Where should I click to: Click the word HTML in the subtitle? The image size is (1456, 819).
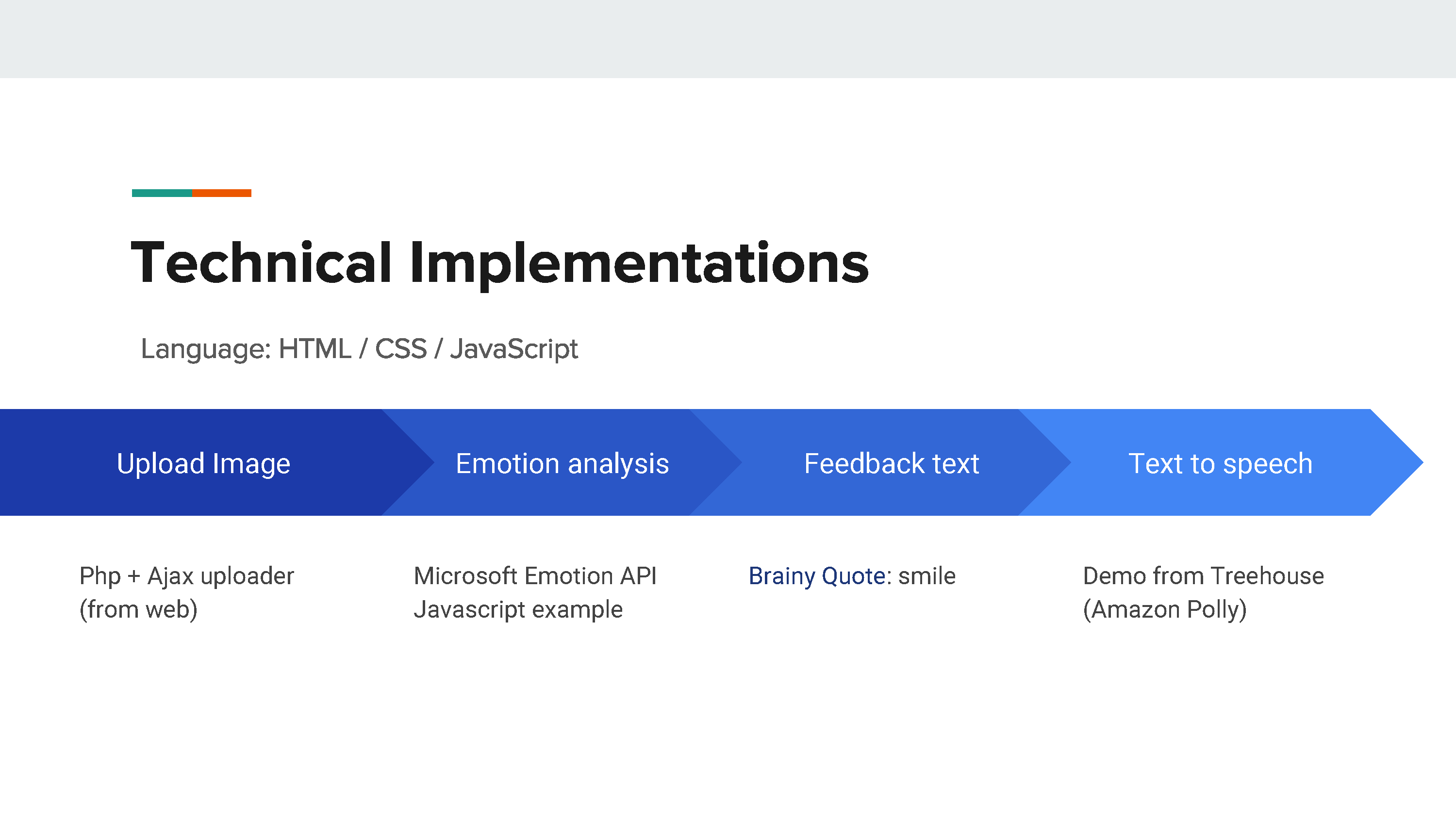point(315,349)
